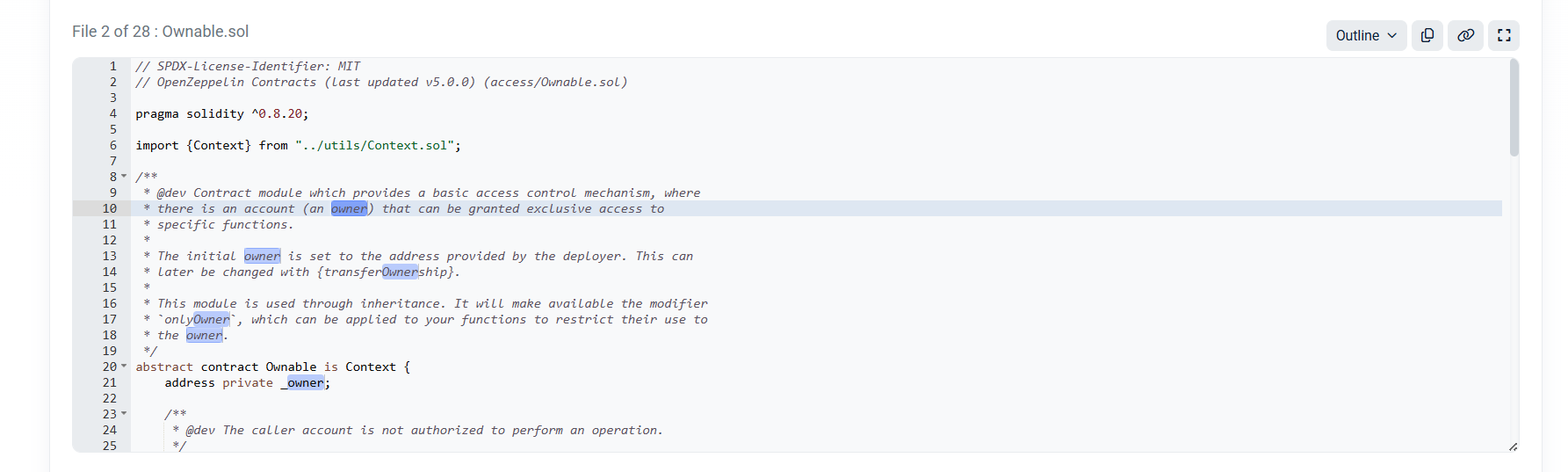
Task: Click the File 2 of 28 Ownable.sol title
Action: point(160,32)
